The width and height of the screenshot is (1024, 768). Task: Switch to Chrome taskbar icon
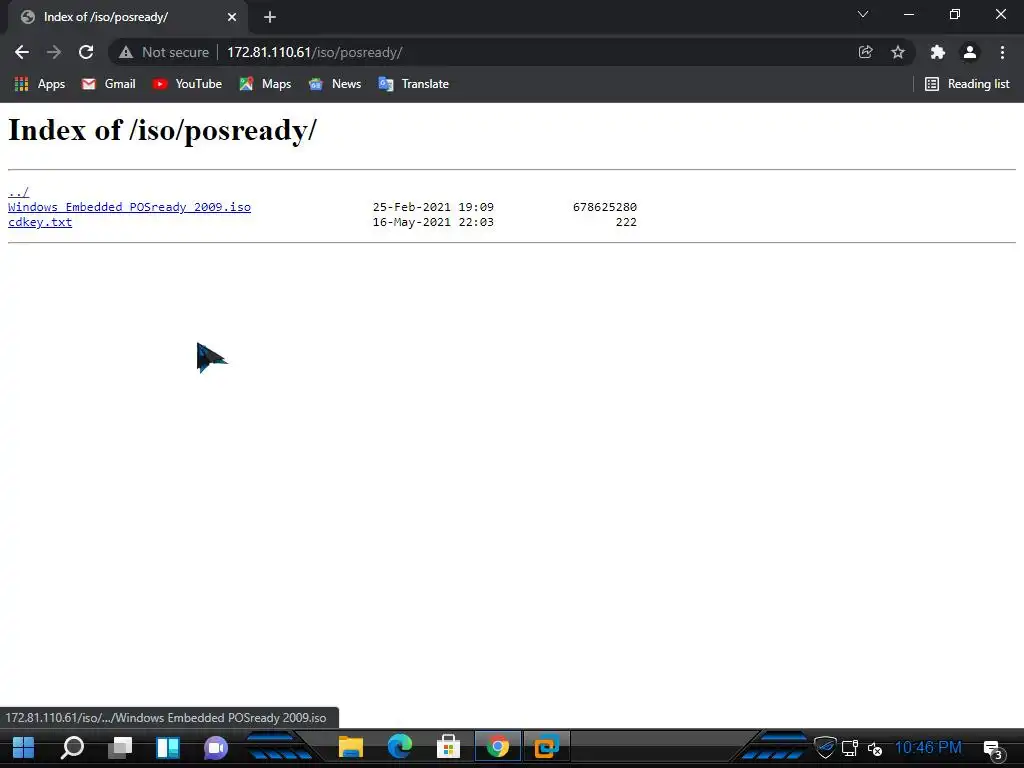pos(498,747)
